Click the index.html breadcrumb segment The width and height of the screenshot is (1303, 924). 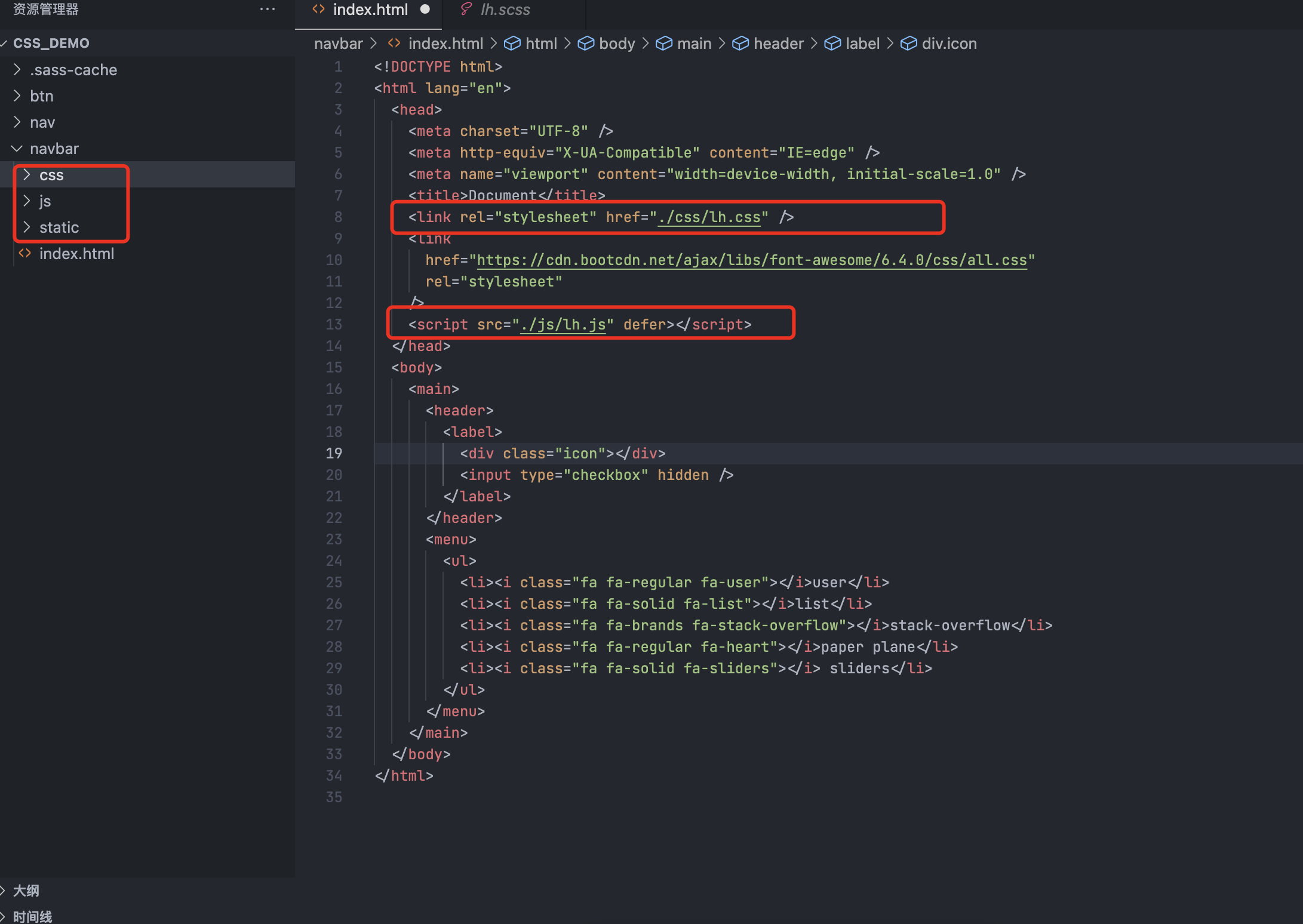(x=445, y=44)
